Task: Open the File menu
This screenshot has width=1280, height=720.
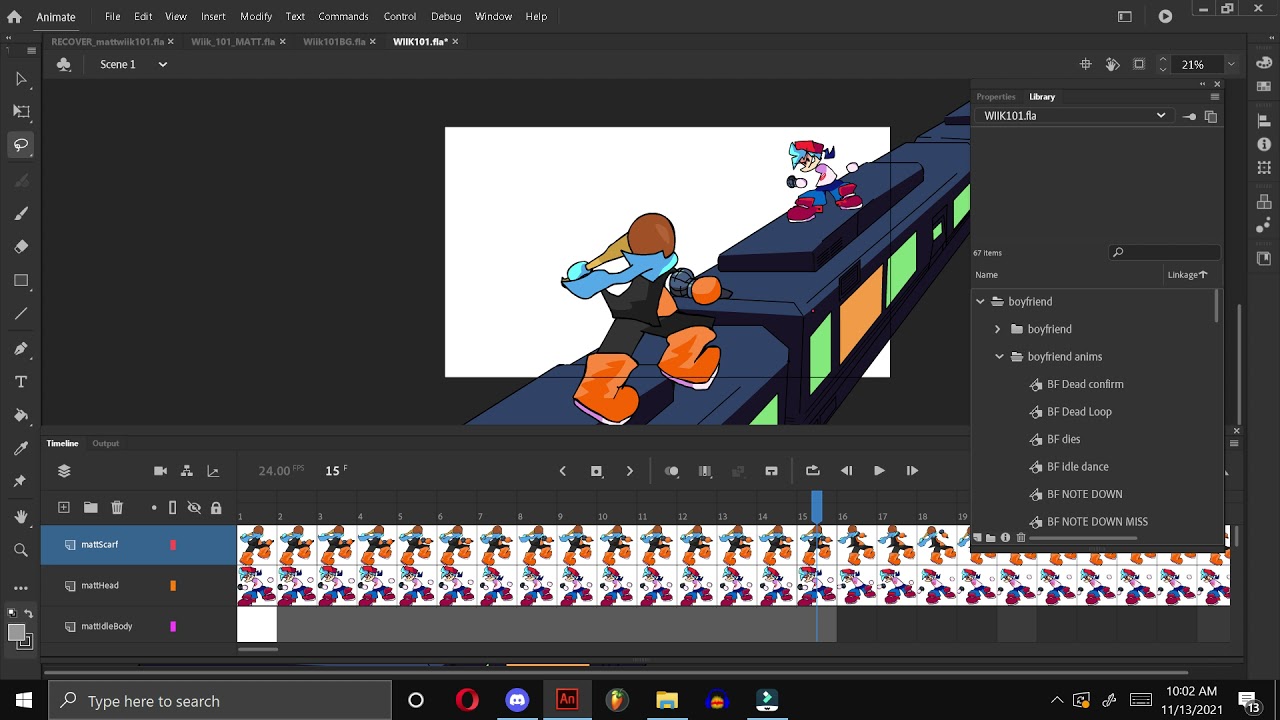Action: [x=113, y=16]
